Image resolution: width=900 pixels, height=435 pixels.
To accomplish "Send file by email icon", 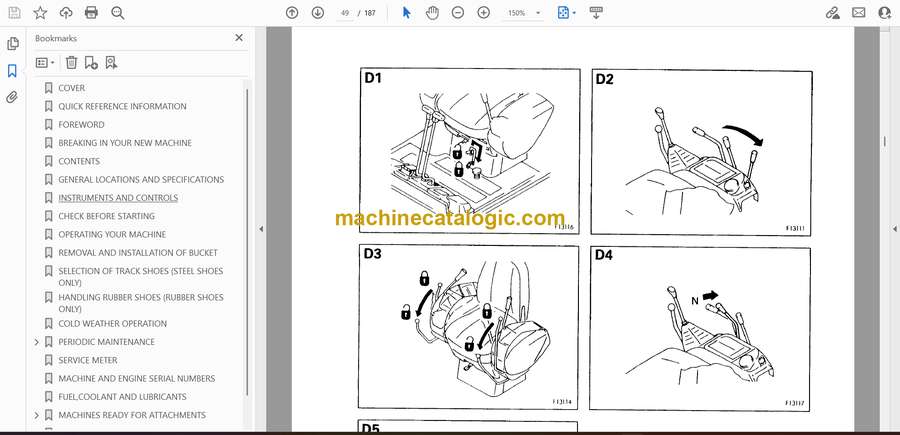I will [x=859, y=13].
